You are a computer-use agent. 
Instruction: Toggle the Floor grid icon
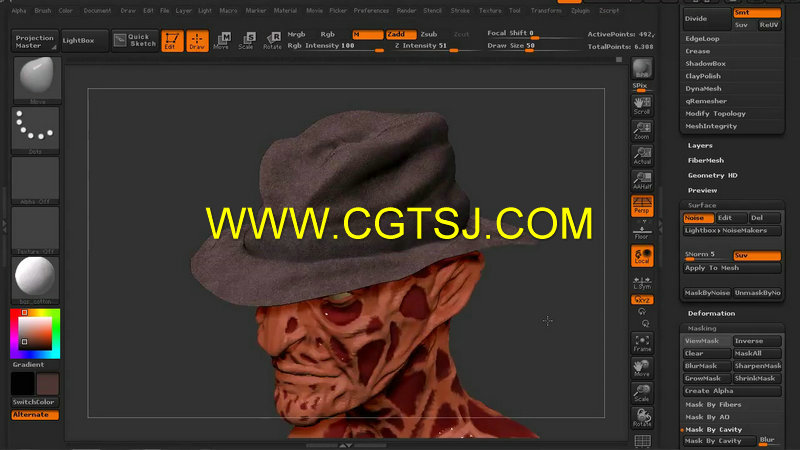click(x=642, y=231)
